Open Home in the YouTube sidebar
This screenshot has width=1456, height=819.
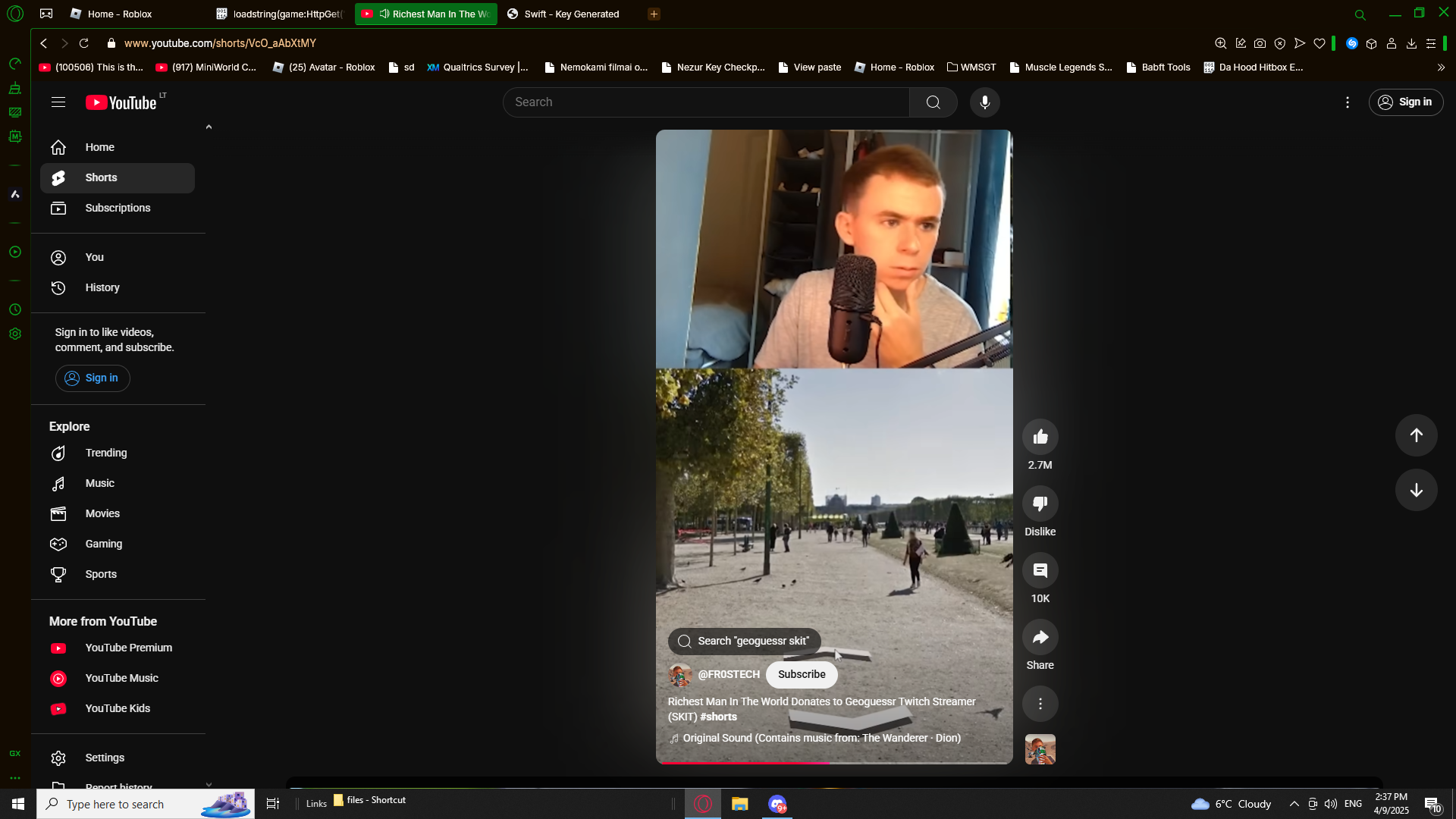(x=118, y=147)
